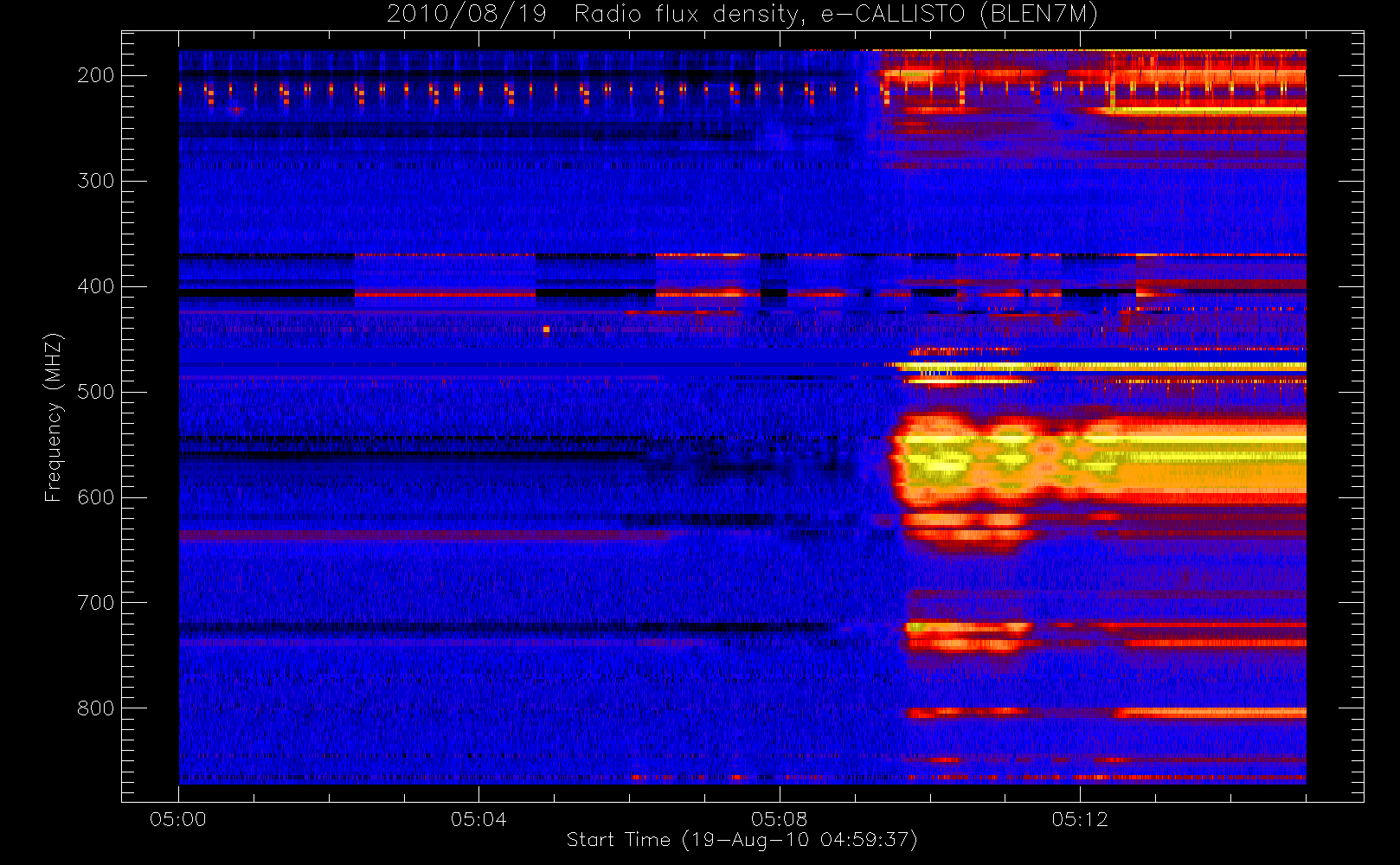Select the 400 frequency tick label
Image resolution: width=1400 pixels, height=865 pixels.
click(x=96, y=286)
